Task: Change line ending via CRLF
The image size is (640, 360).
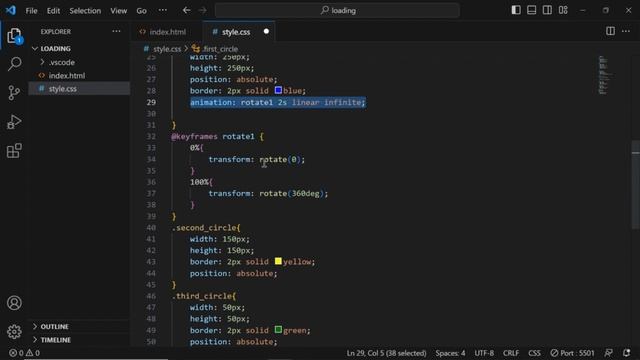Action: coord(511,353)
